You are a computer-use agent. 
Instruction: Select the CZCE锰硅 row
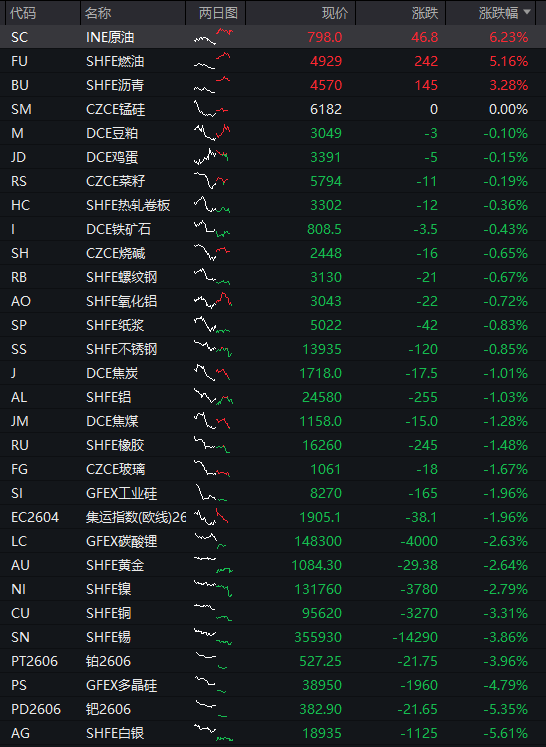click(273, 109)
